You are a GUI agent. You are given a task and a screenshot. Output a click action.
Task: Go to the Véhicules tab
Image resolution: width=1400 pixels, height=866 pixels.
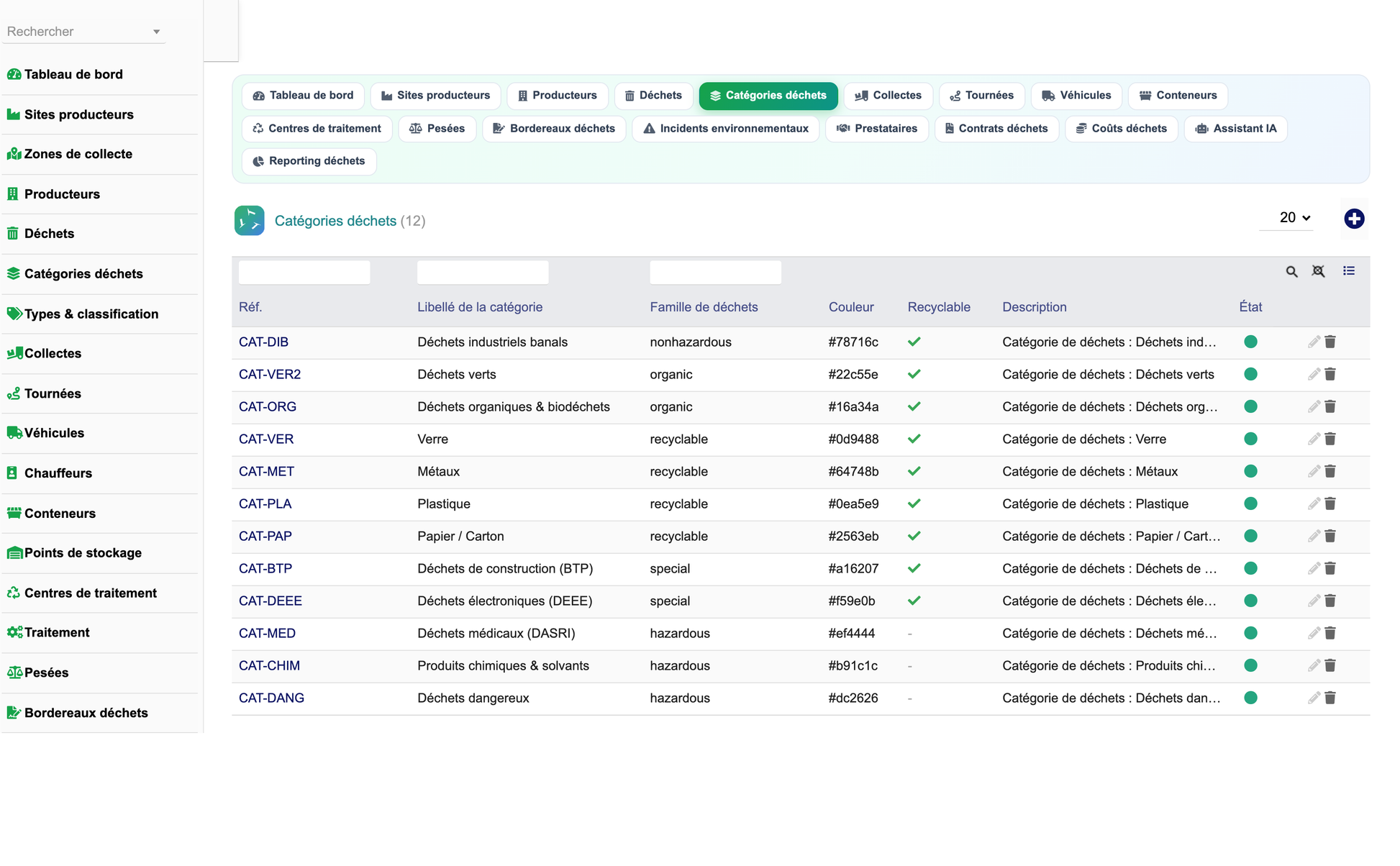point(1076,96)
